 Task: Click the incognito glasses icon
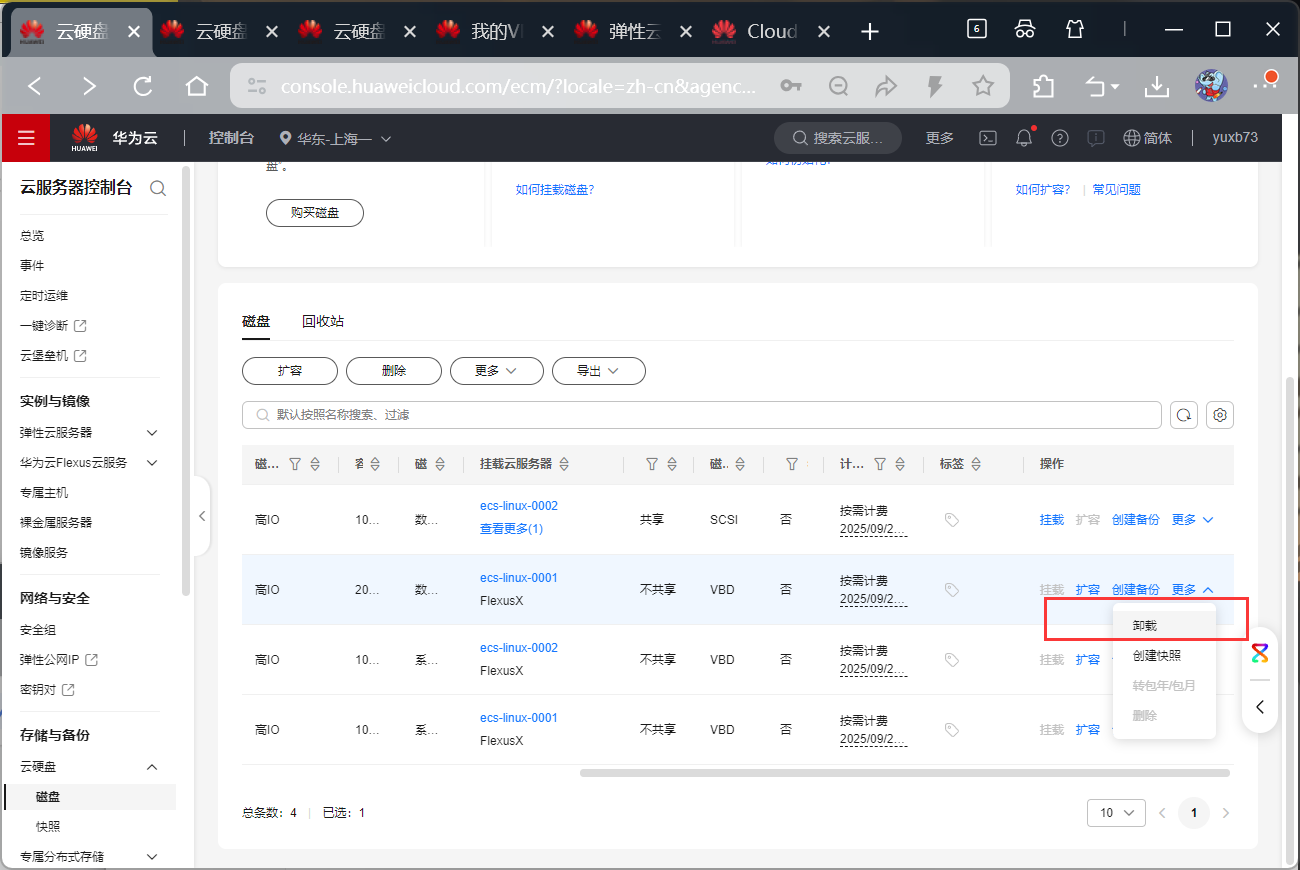pyautogui.click(x=1025, y=29)
